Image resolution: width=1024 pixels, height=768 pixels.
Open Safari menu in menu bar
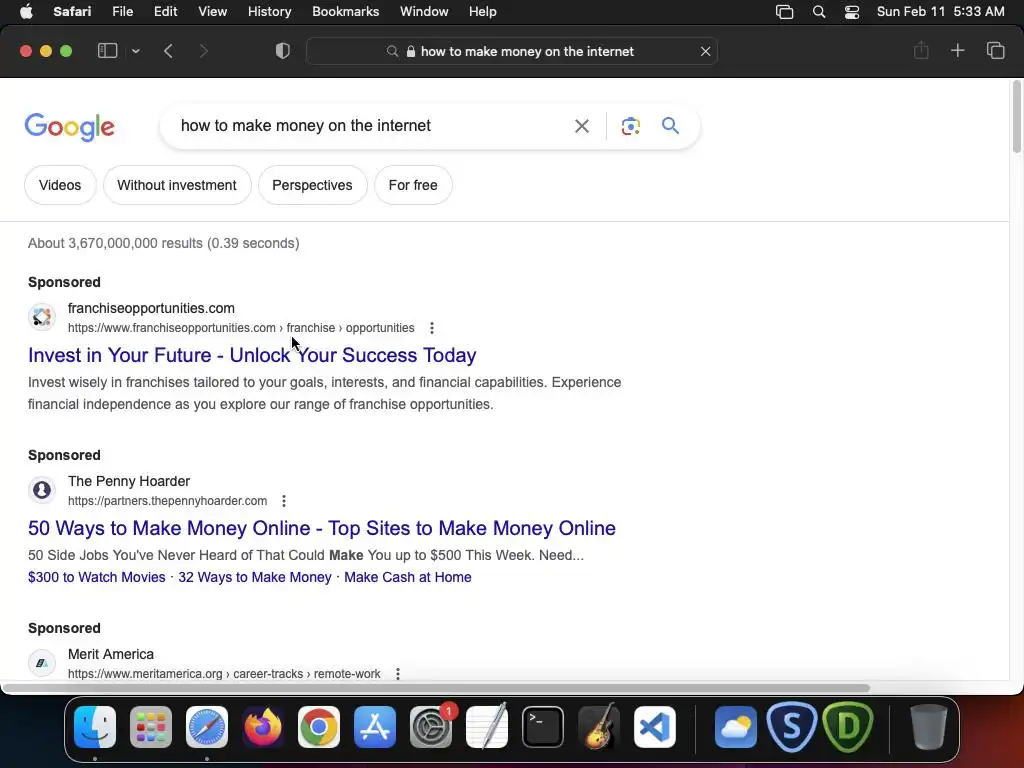click(x=72, y=12)
